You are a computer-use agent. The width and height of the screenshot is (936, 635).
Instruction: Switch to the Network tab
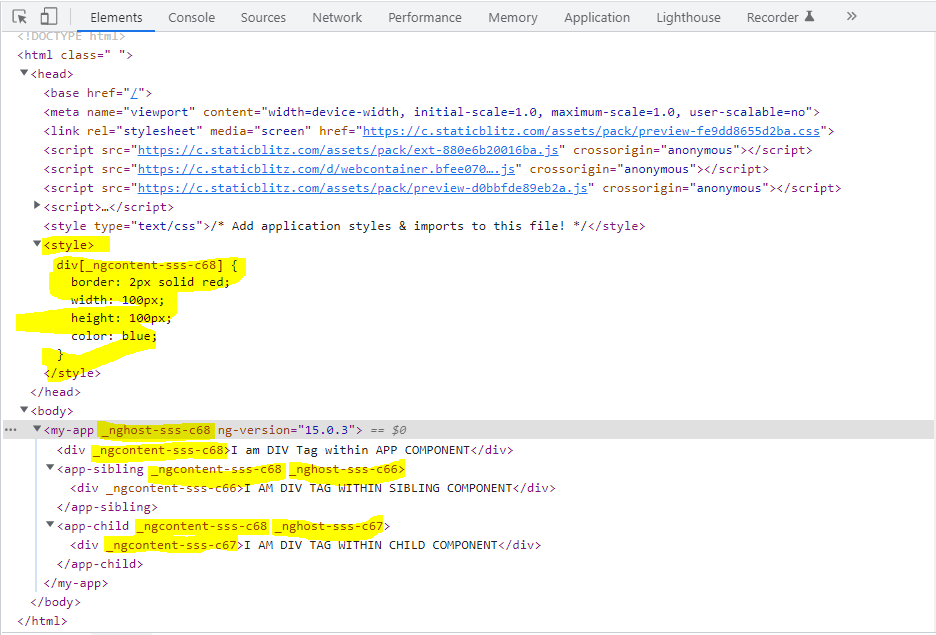pyautogui.click(x=337, y=17)
